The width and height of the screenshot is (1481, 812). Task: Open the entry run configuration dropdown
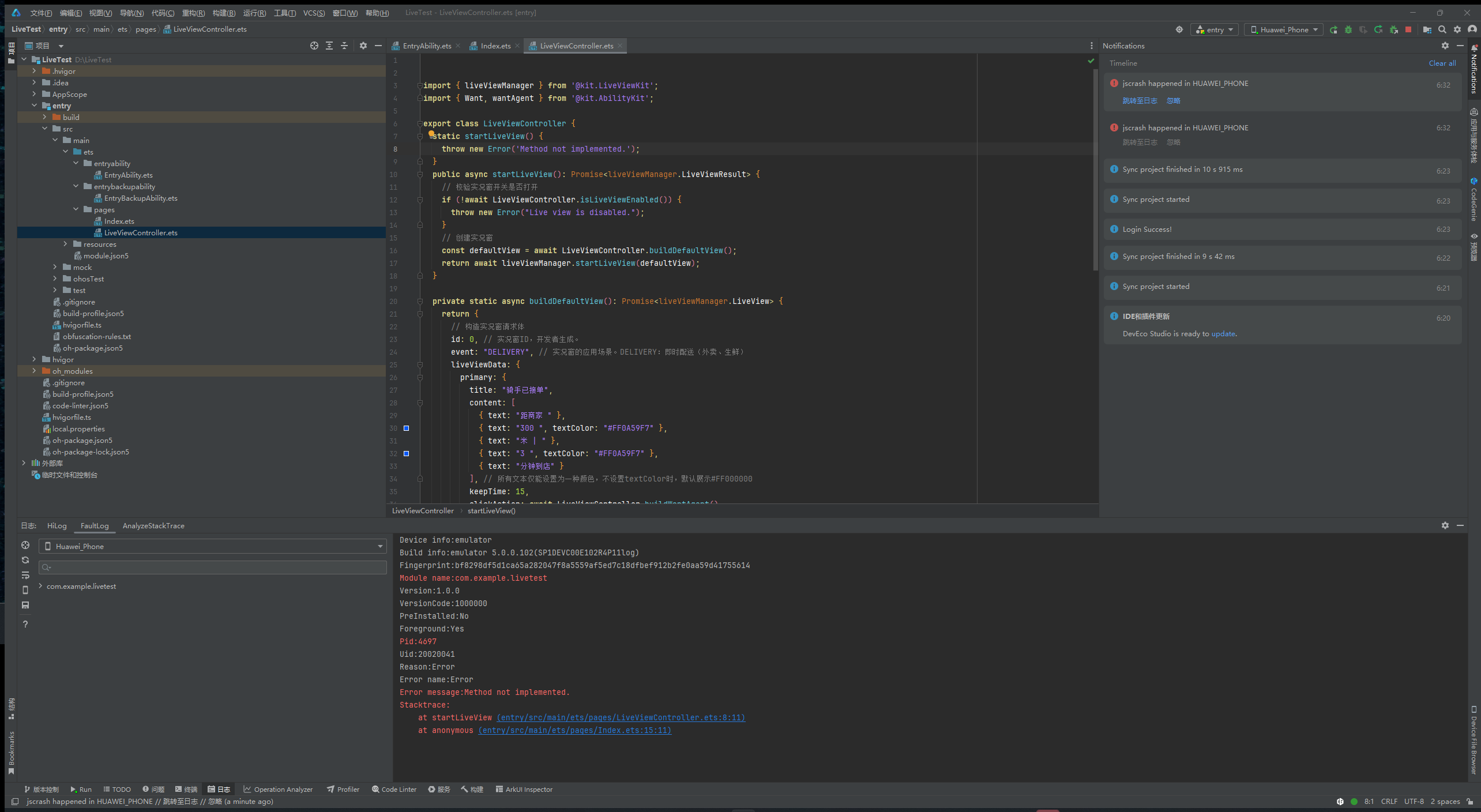click(x=1215, y=29)
